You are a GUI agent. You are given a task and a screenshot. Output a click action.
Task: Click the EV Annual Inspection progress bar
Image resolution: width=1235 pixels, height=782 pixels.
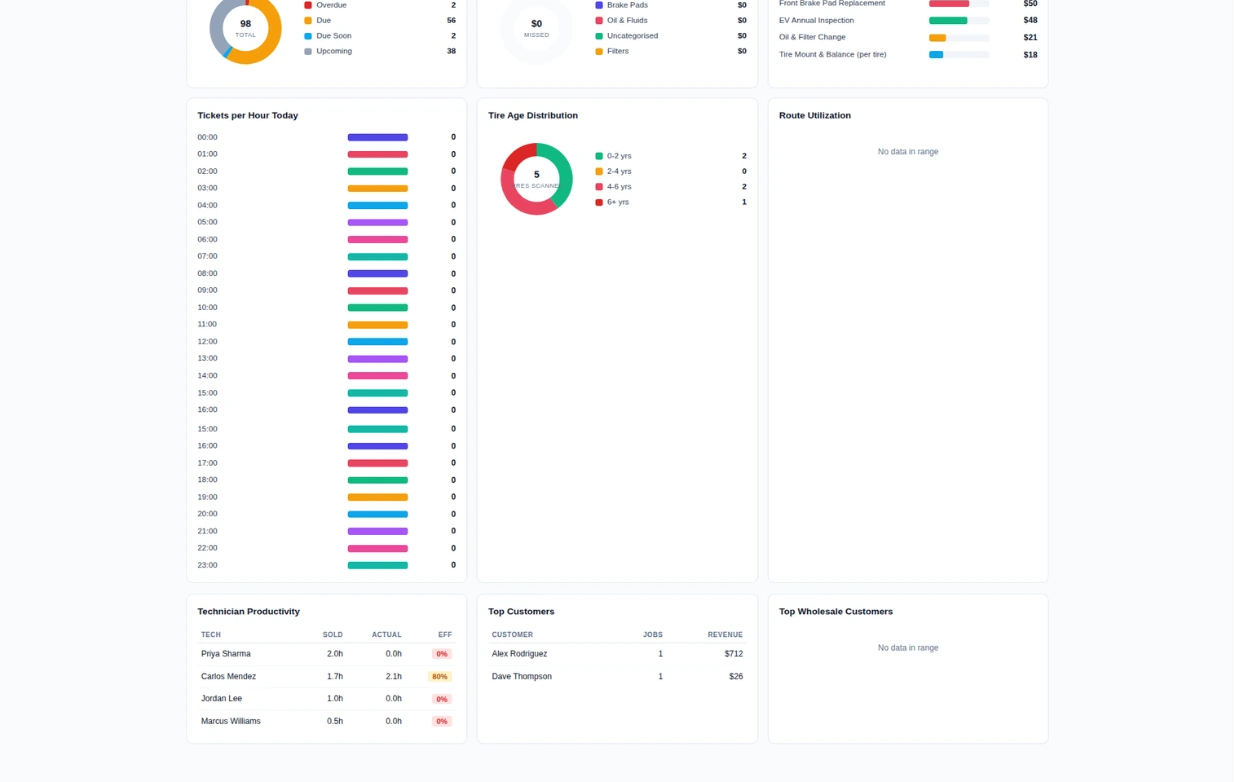(959, 20)
